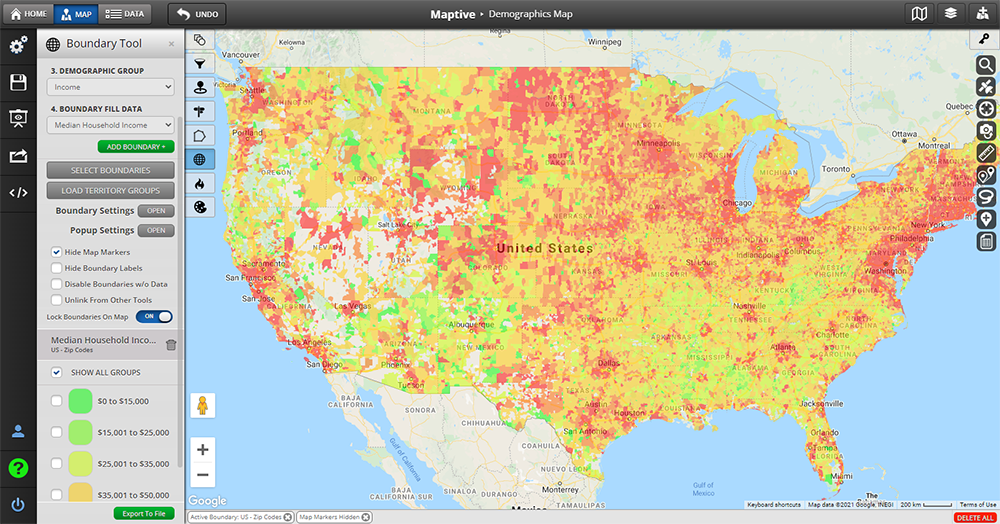Image resolution: width=1000 pixels, height=524 pixels.
Task: Open the embed code icon in sidebar
Action: coord(18,192)
